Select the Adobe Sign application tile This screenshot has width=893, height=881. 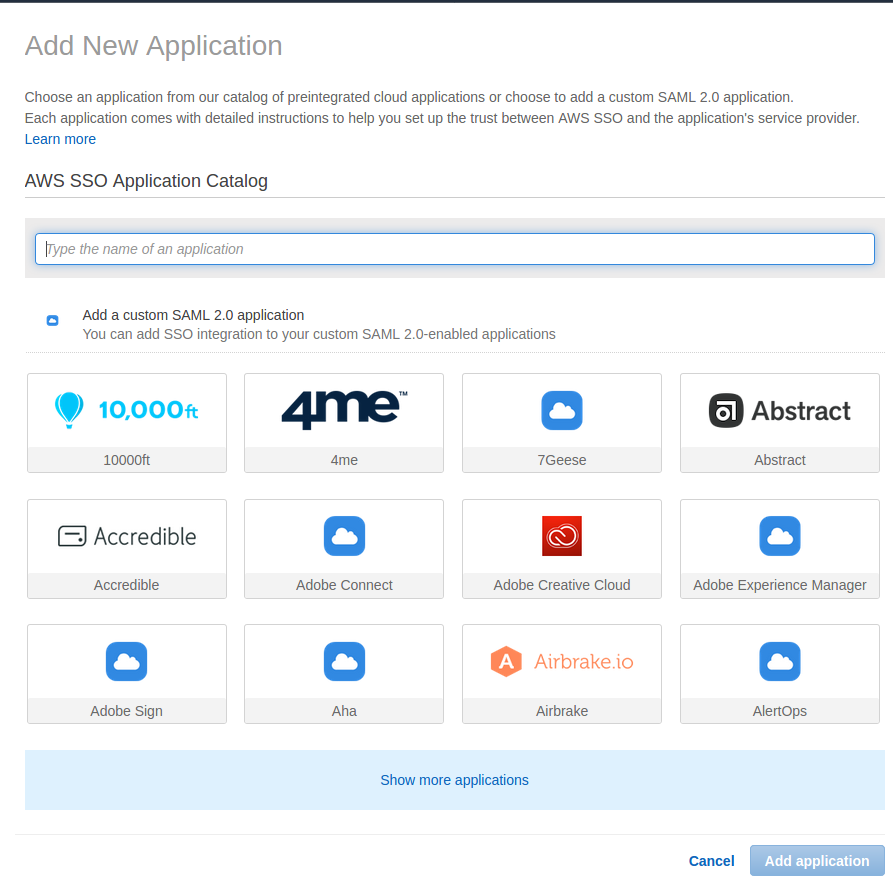(126, 673)
